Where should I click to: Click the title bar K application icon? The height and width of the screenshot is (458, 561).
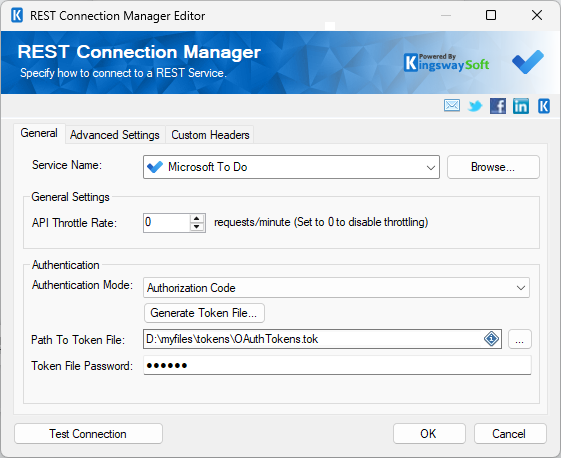tap(17, 15)
